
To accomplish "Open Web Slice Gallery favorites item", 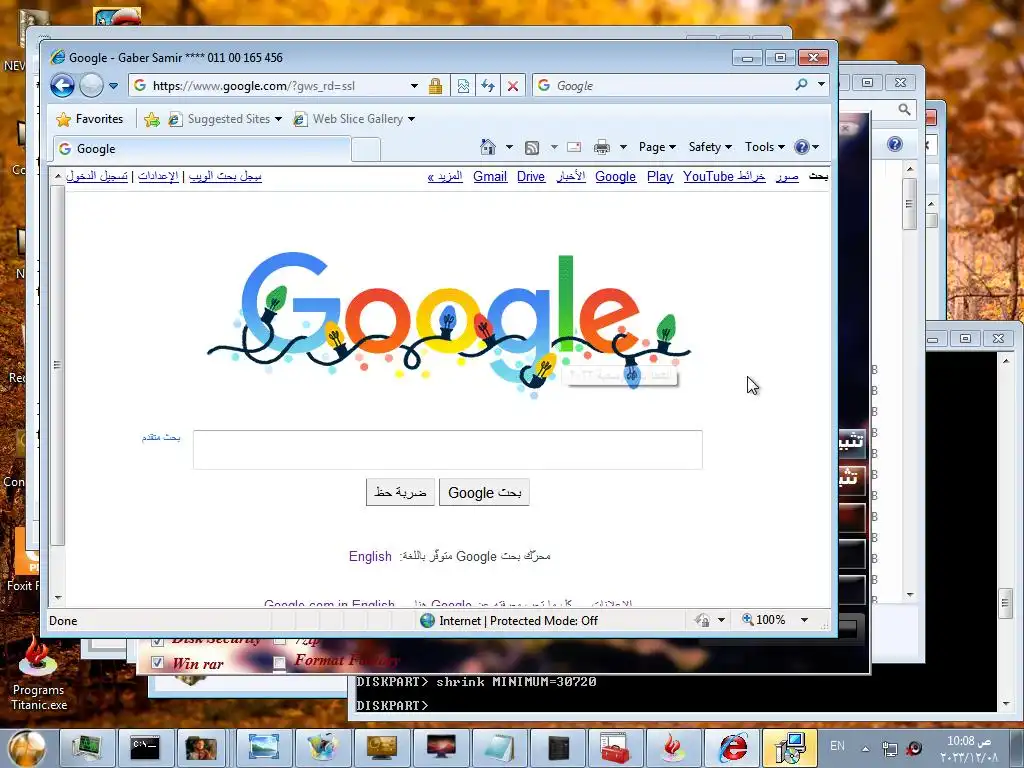I will (354, 119).
